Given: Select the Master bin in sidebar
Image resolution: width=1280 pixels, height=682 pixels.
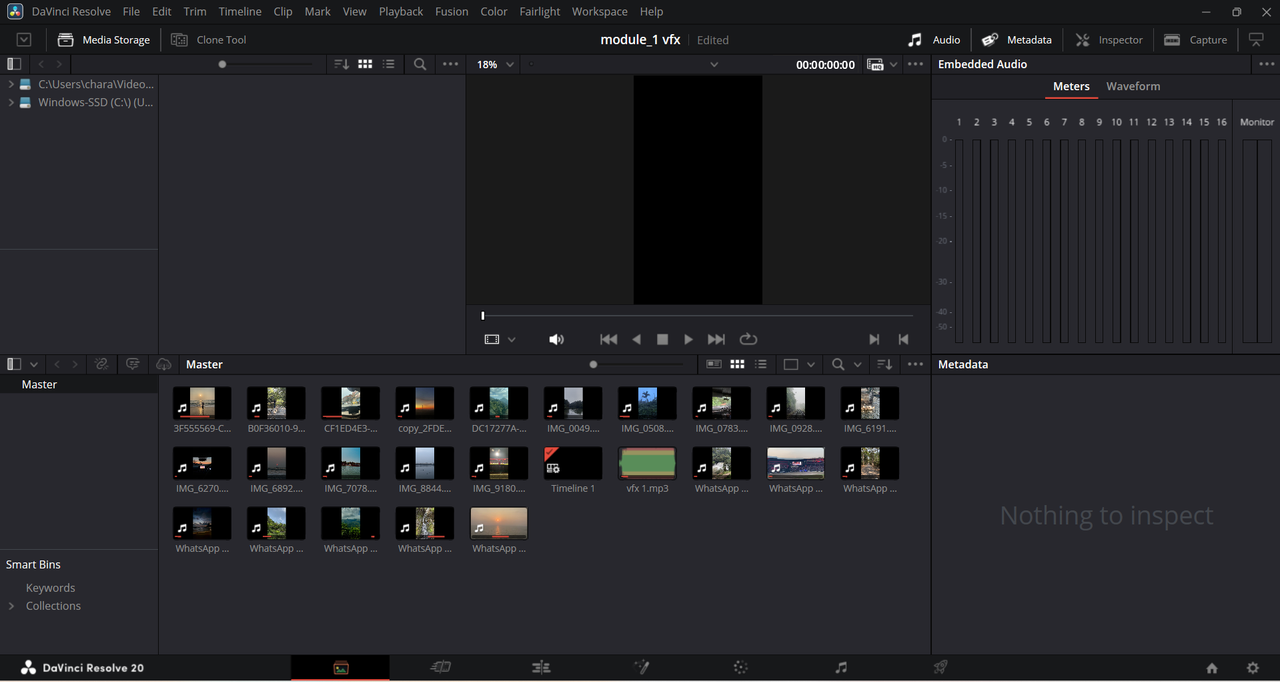Looking at the screenshot, I should click(x=40, y=384).
